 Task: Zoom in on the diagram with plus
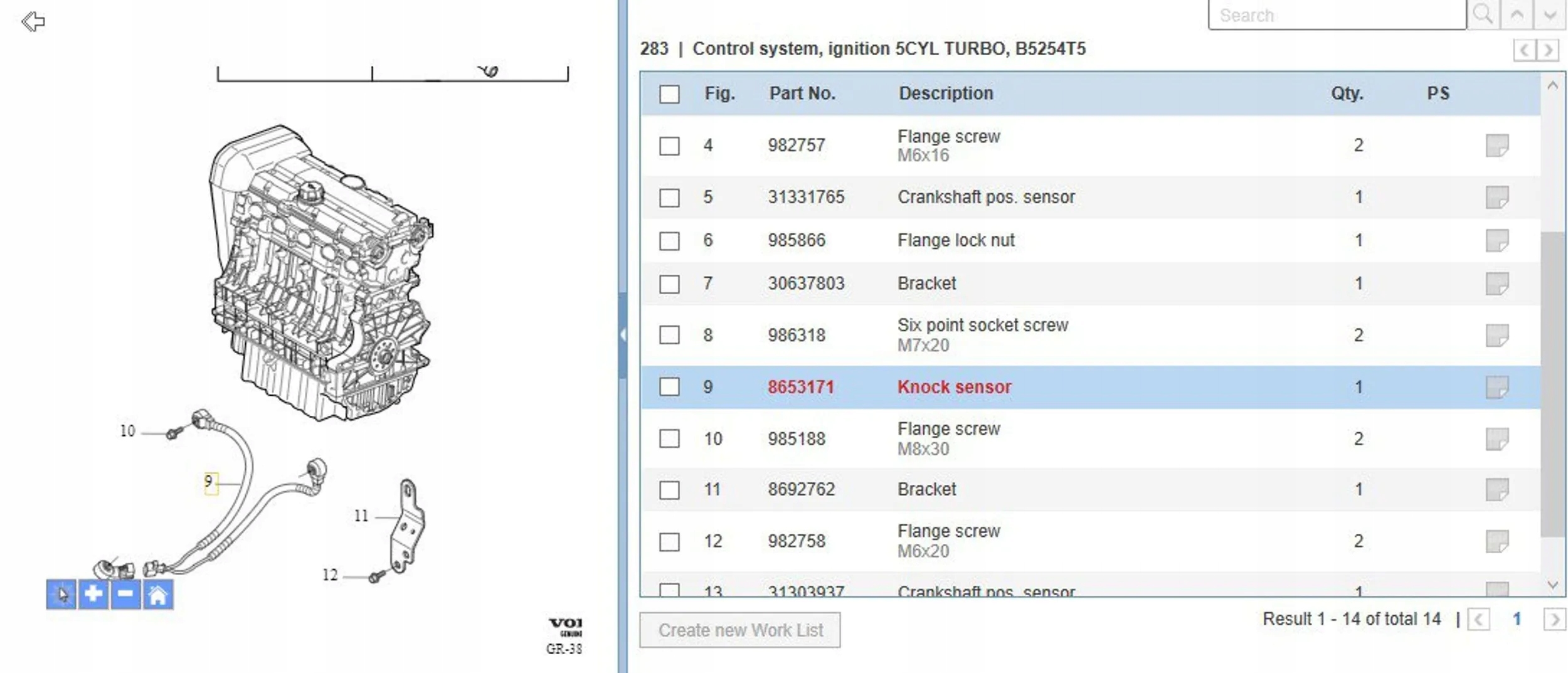click(x=93, y=594)
